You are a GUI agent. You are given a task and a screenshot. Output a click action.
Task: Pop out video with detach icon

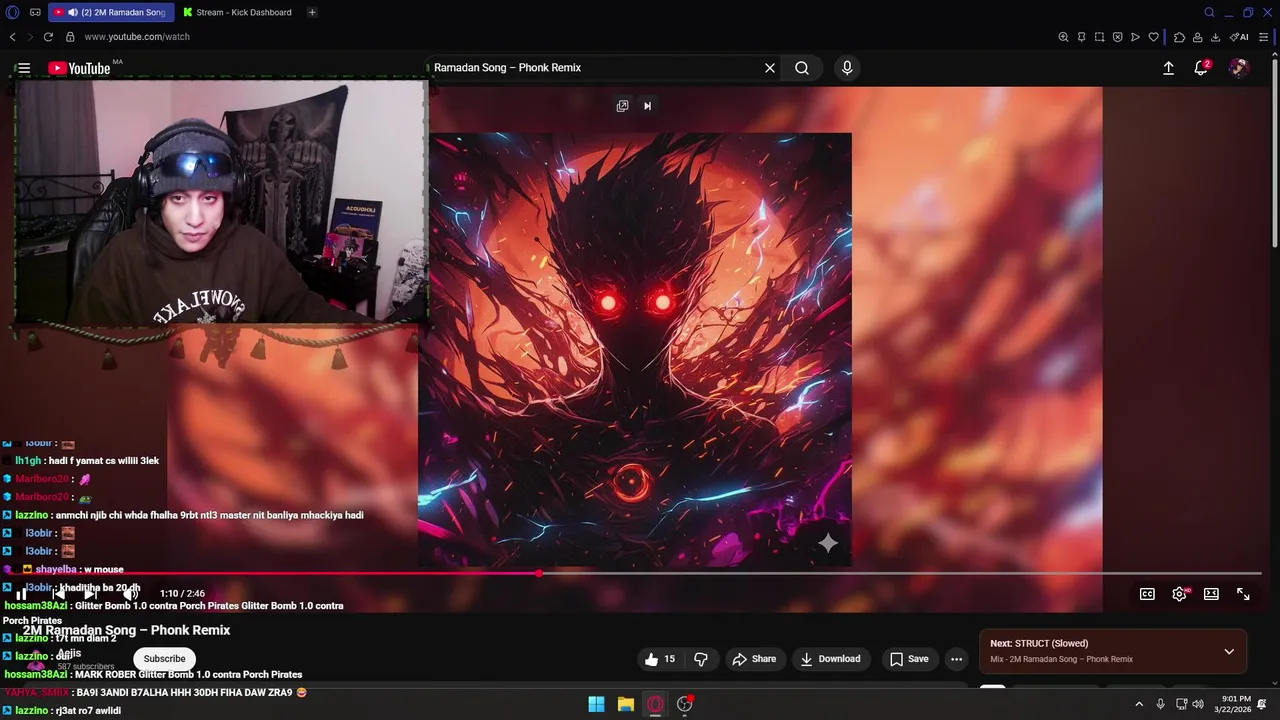tap(622, 106)
